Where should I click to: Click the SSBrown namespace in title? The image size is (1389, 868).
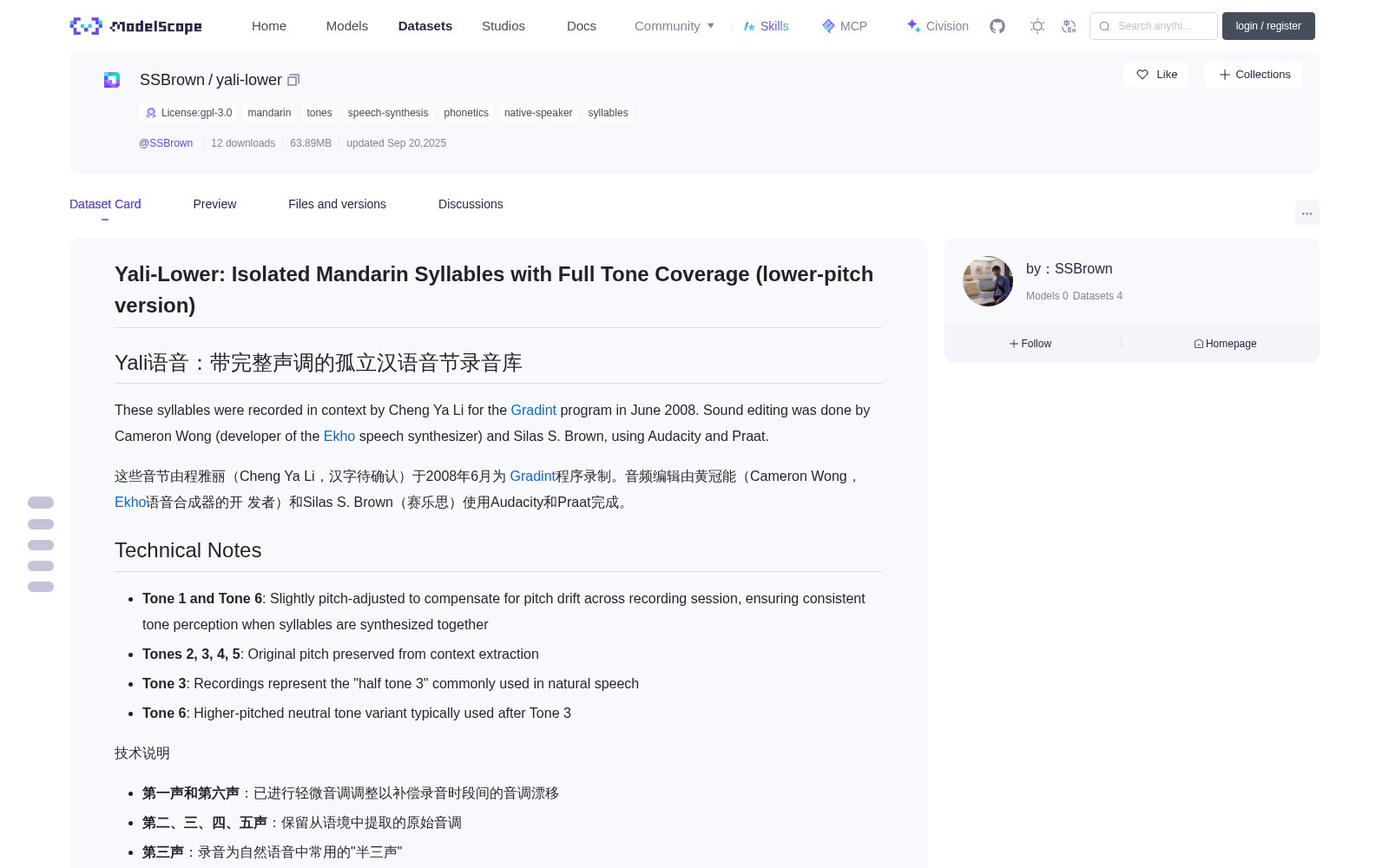pyautogui.click(x=172, y=80)
